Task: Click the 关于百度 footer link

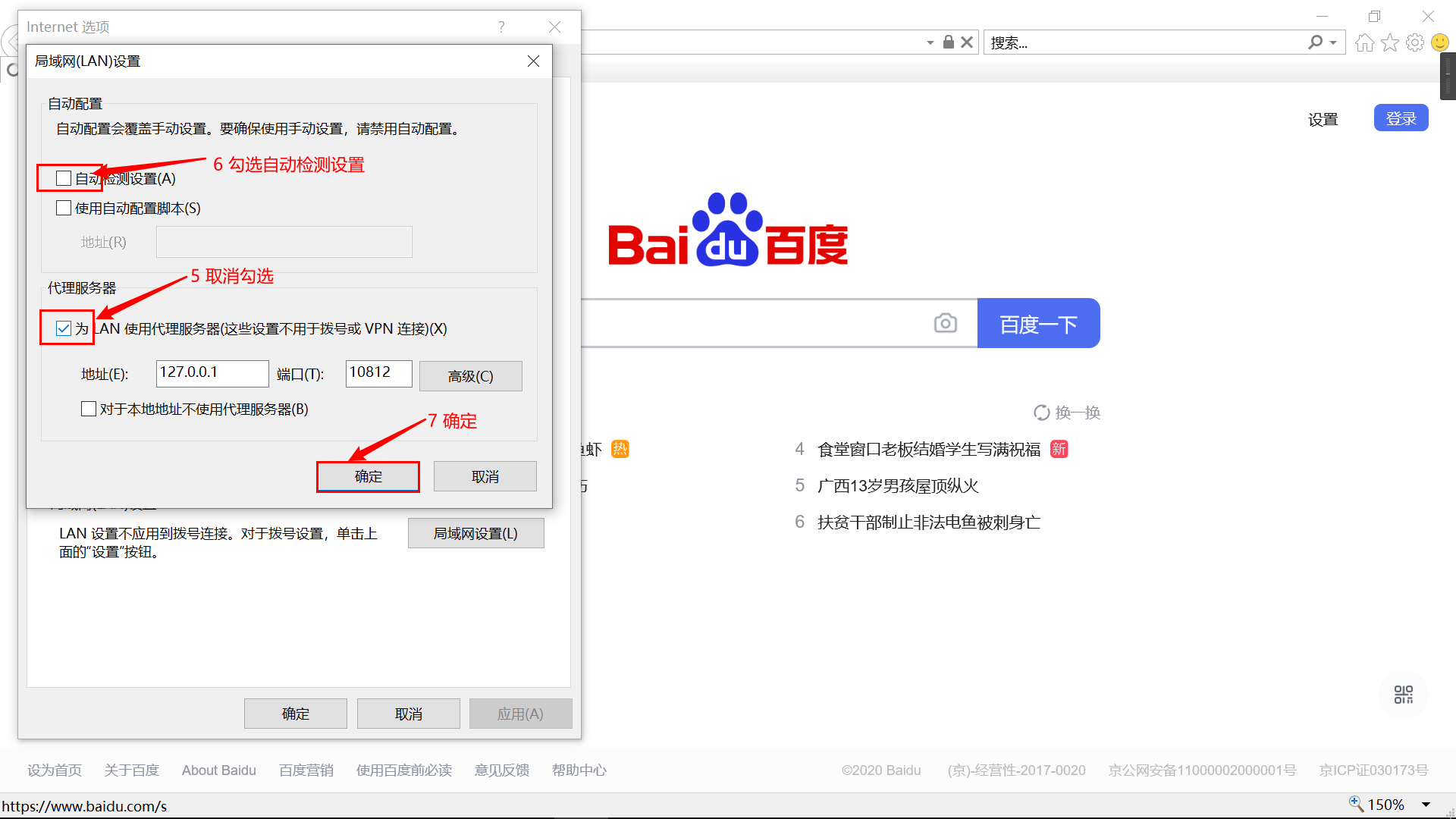Action: click(x=132, y=770)
